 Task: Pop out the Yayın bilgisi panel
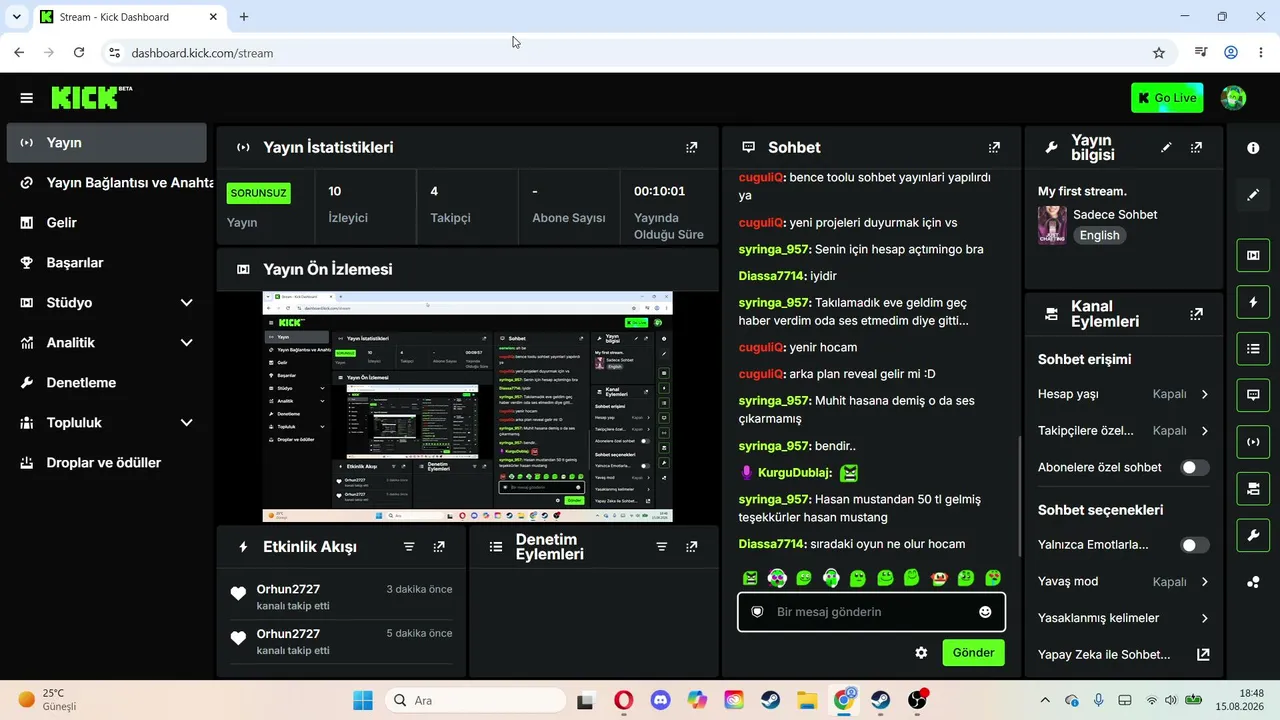1196,147
